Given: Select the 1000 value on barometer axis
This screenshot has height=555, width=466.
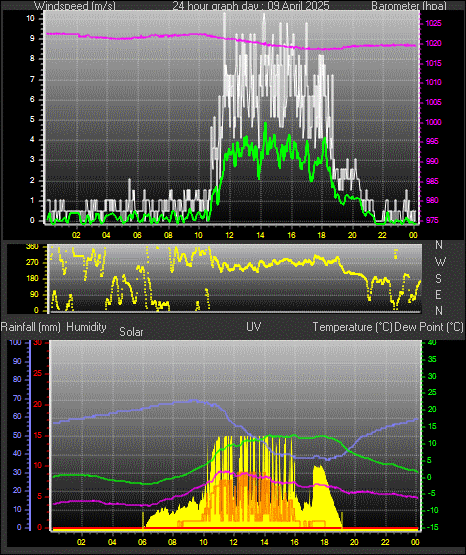Looking at the screenshot, I should click(x=433, y=122).
